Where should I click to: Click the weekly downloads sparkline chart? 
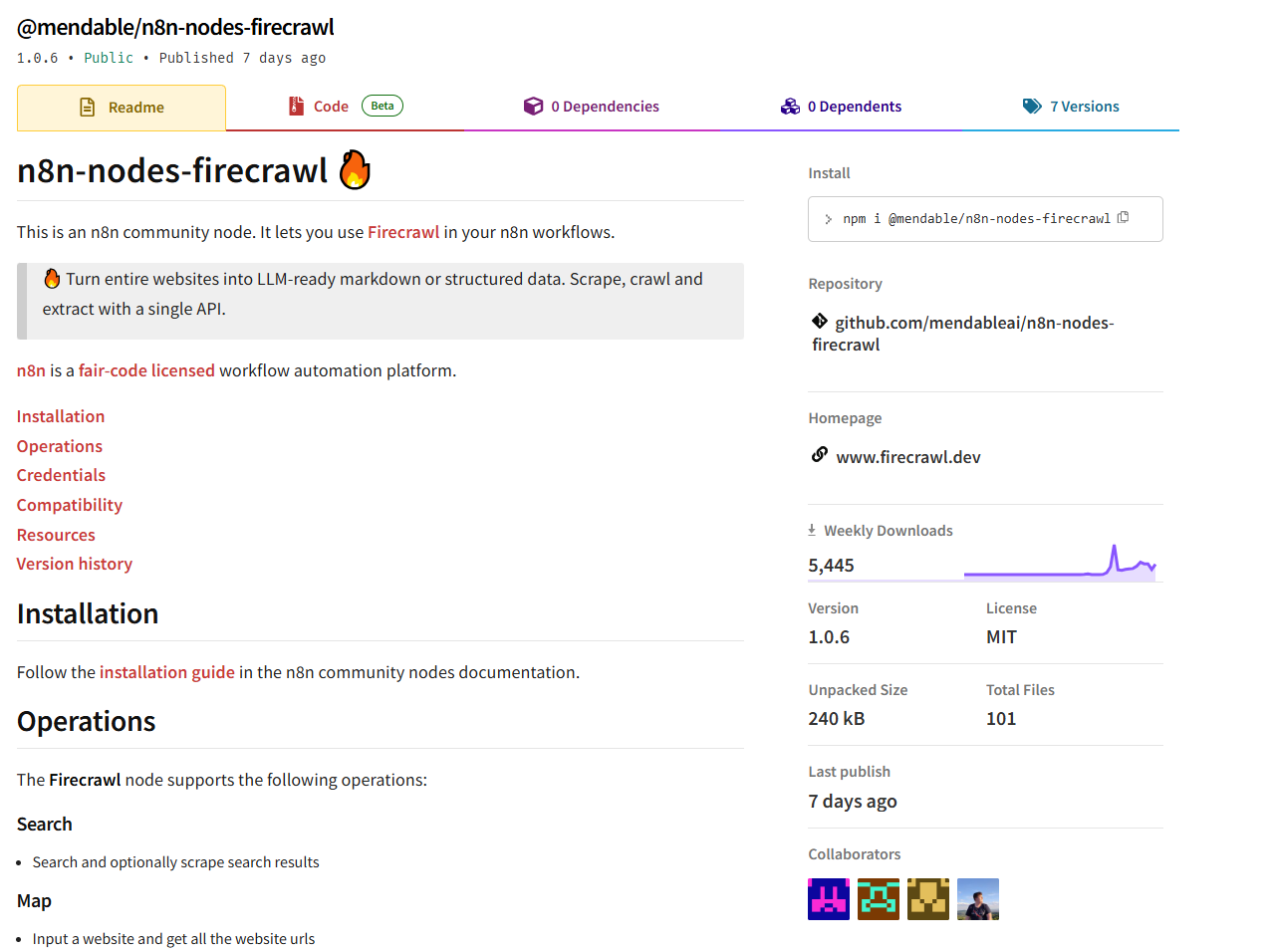(1059, 563)
